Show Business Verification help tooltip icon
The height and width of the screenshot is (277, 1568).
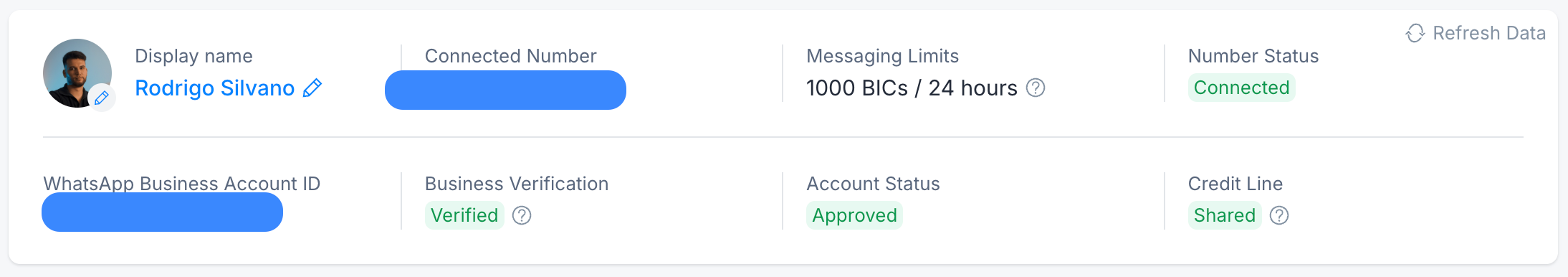point(522,215)
